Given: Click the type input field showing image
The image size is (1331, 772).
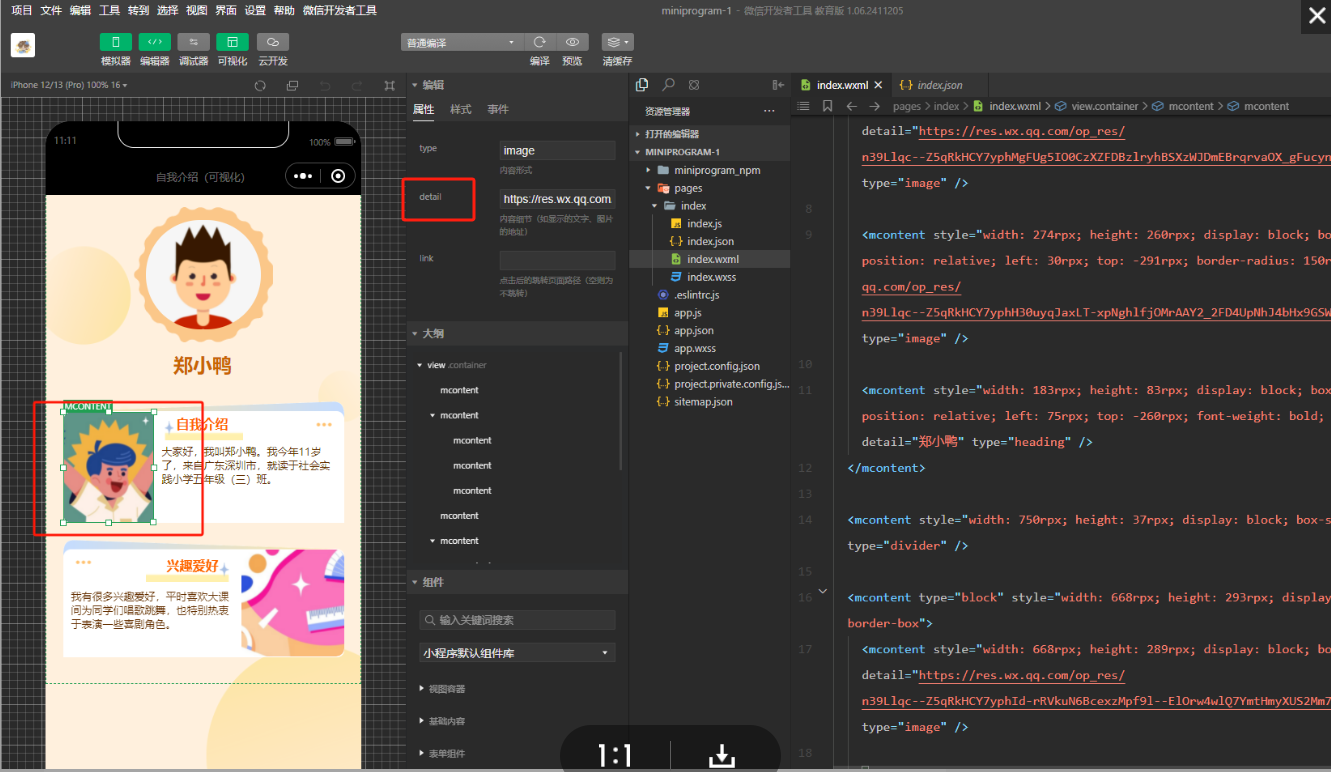Looking at the screenshot, I should point(557,150).
